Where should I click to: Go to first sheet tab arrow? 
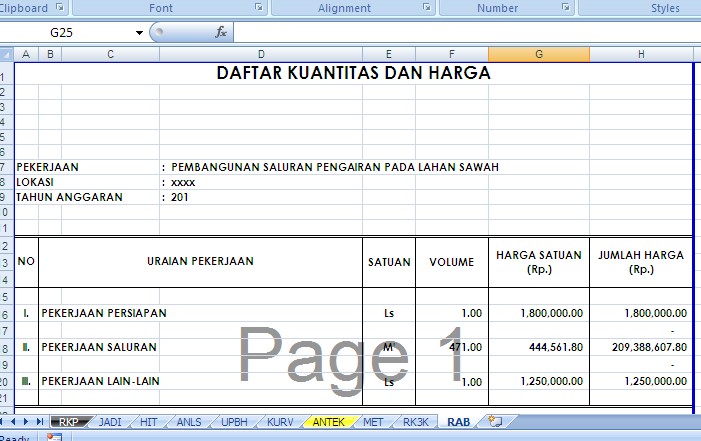tap(1, 421)
